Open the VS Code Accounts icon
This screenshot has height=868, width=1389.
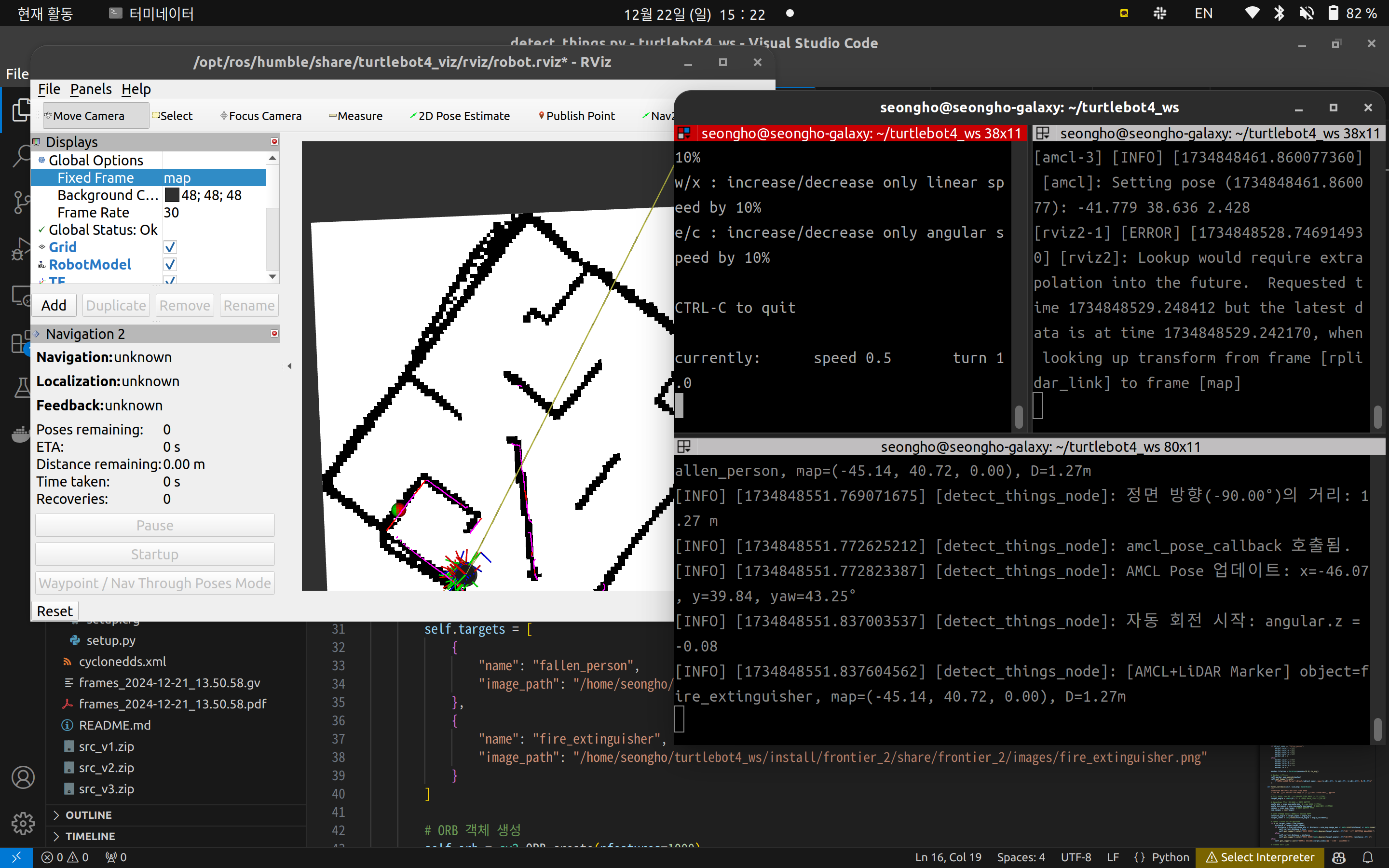23,777
